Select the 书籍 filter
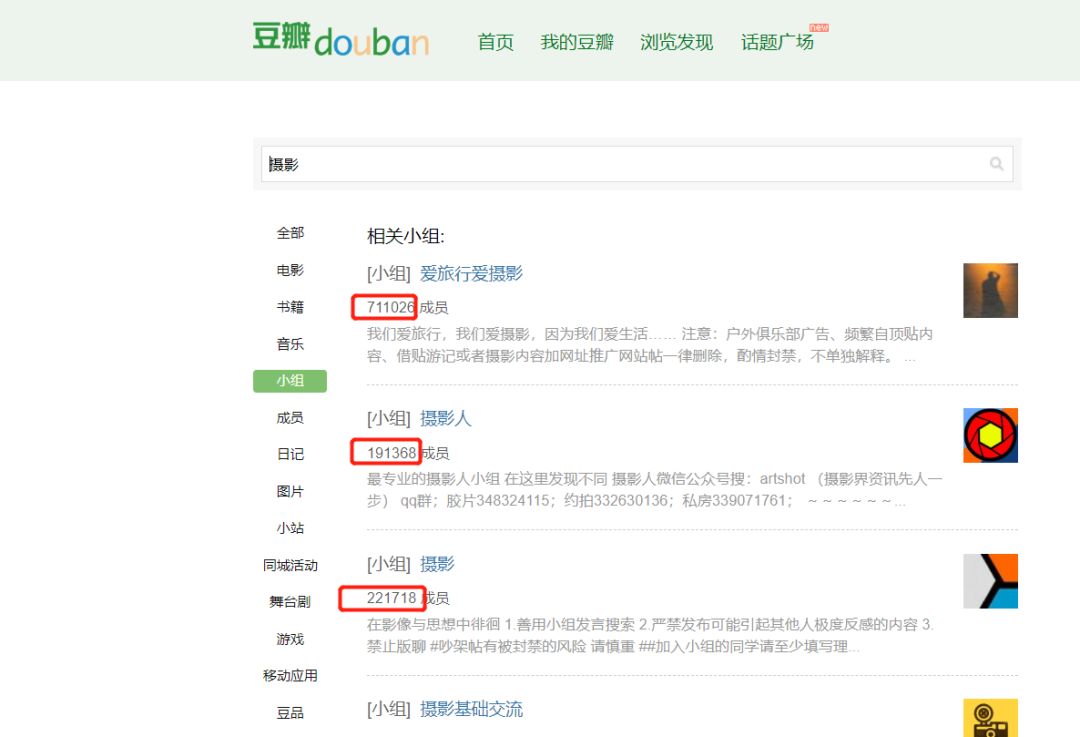 [290, 307]
